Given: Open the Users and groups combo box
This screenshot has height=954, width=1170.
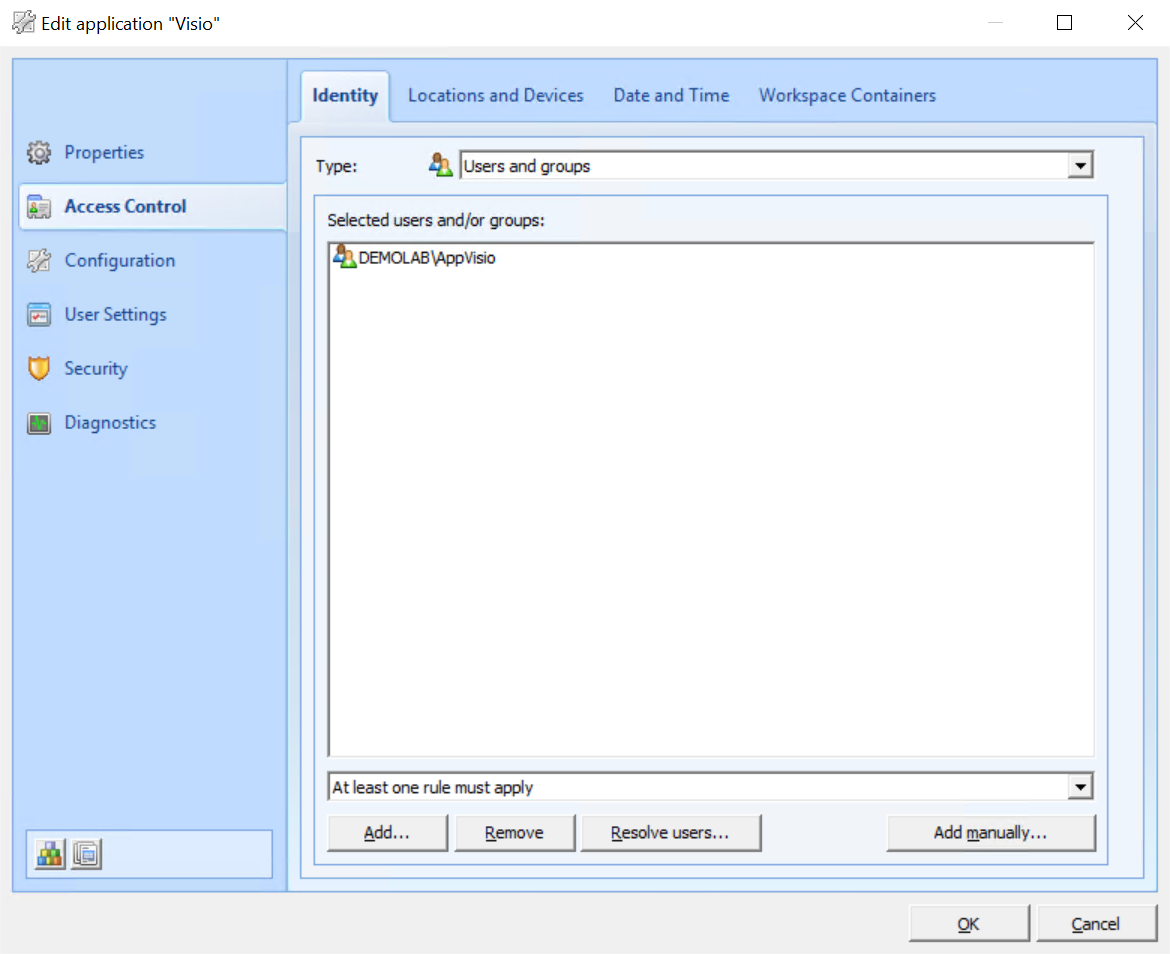Looking at the screenshot, I should point(776,166).
